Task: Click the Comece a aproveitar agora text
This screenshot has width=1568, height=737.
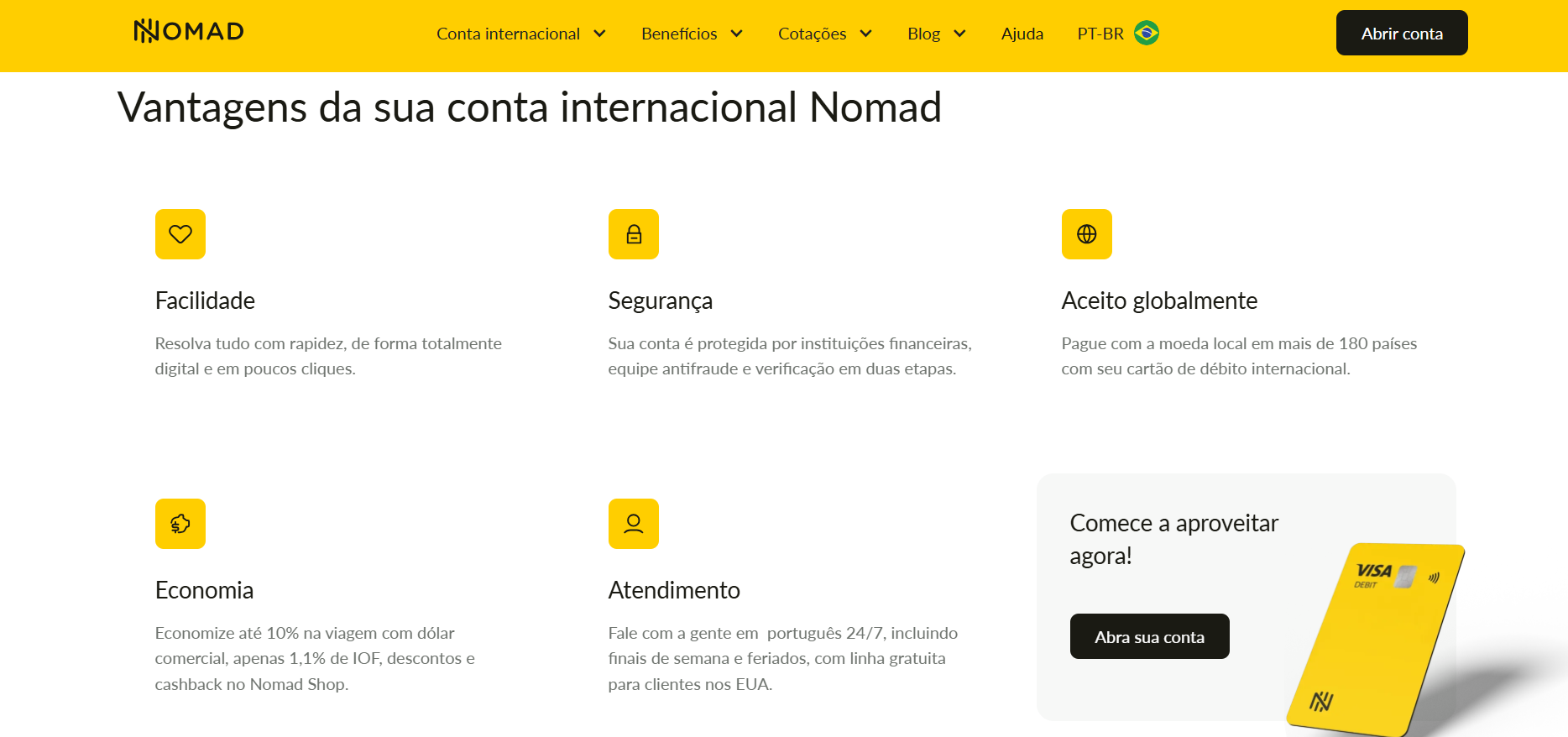Action: [x=1173, y=539]
